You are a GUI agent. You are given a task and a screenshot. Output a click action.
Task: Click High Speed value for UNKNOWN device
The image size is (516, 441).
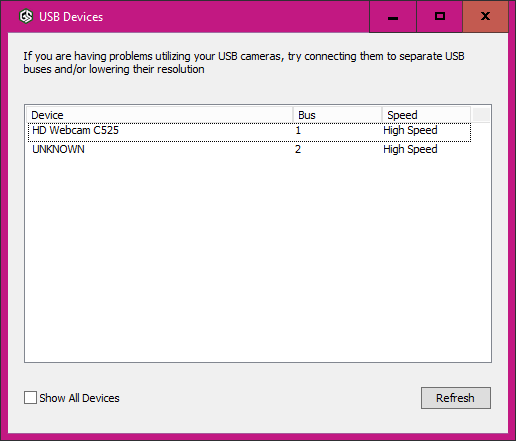[x=410, y=149]
